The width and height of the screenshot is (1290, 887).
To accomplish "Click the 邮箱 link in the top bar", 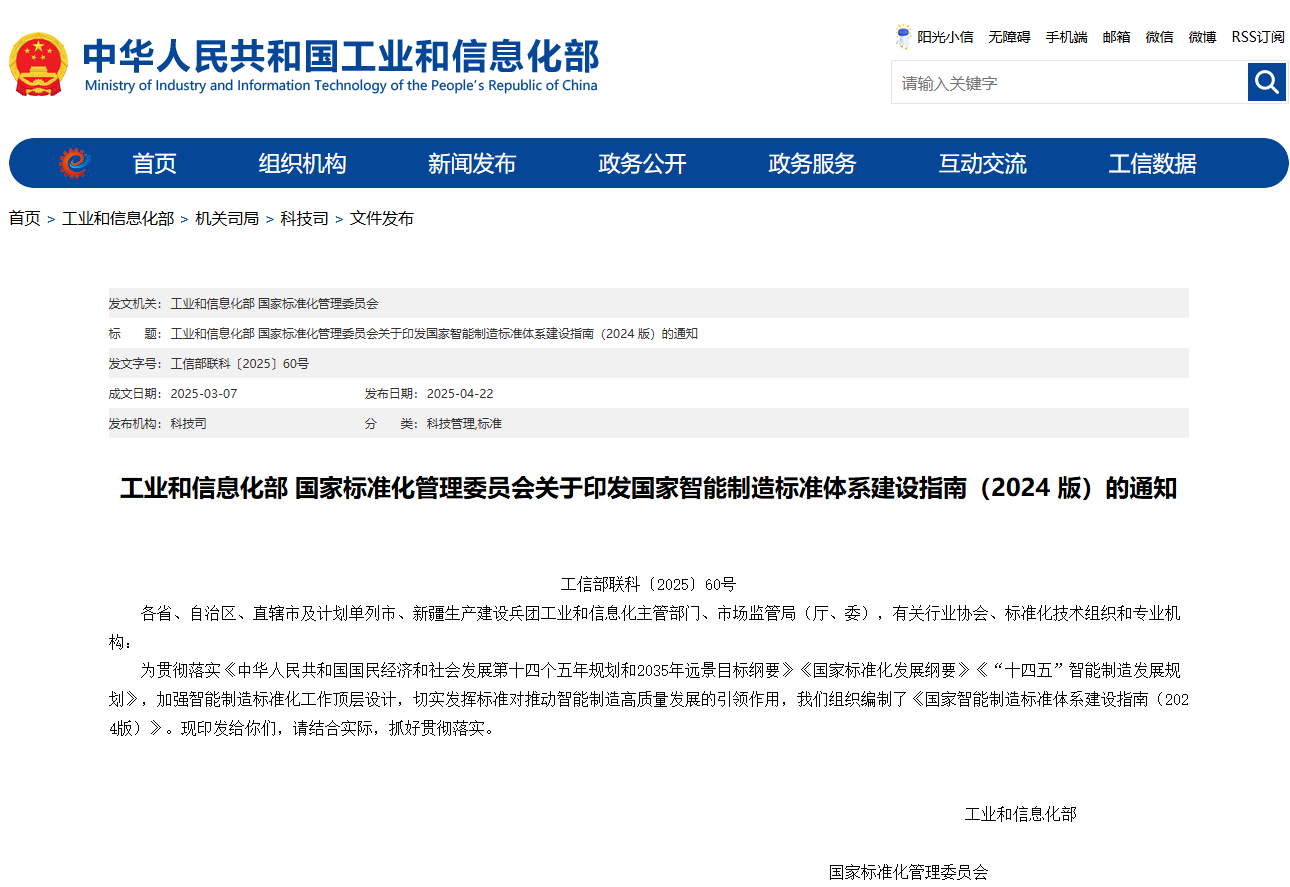I will tap(1116, 37).
